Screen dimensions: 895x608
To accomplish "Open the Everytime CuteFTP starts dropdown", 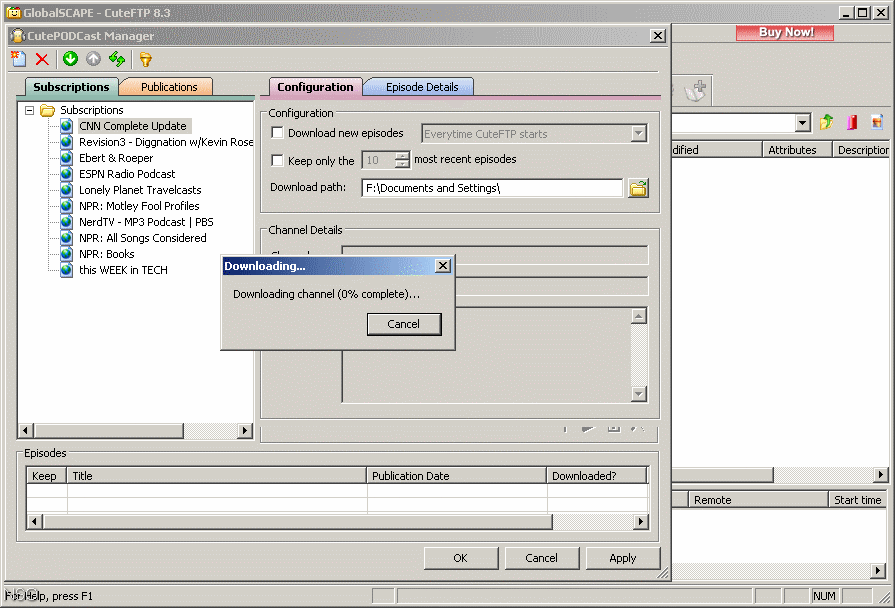I will [639, 134].
